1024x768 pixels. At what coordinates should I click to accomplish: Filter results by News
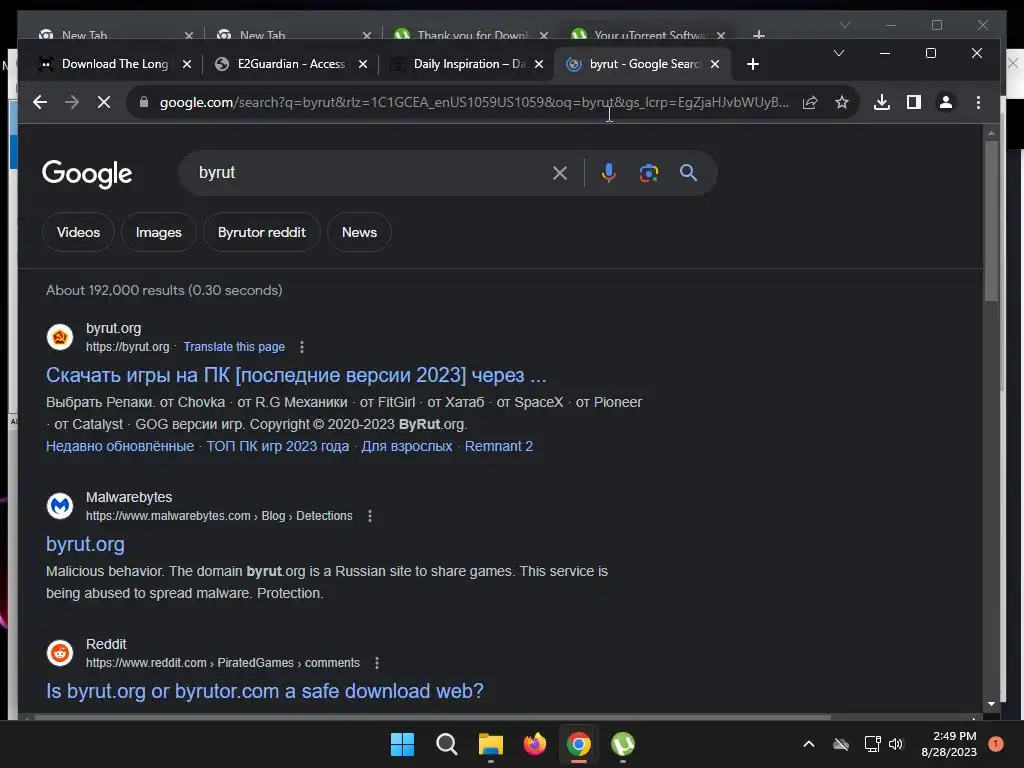(359, 232)
